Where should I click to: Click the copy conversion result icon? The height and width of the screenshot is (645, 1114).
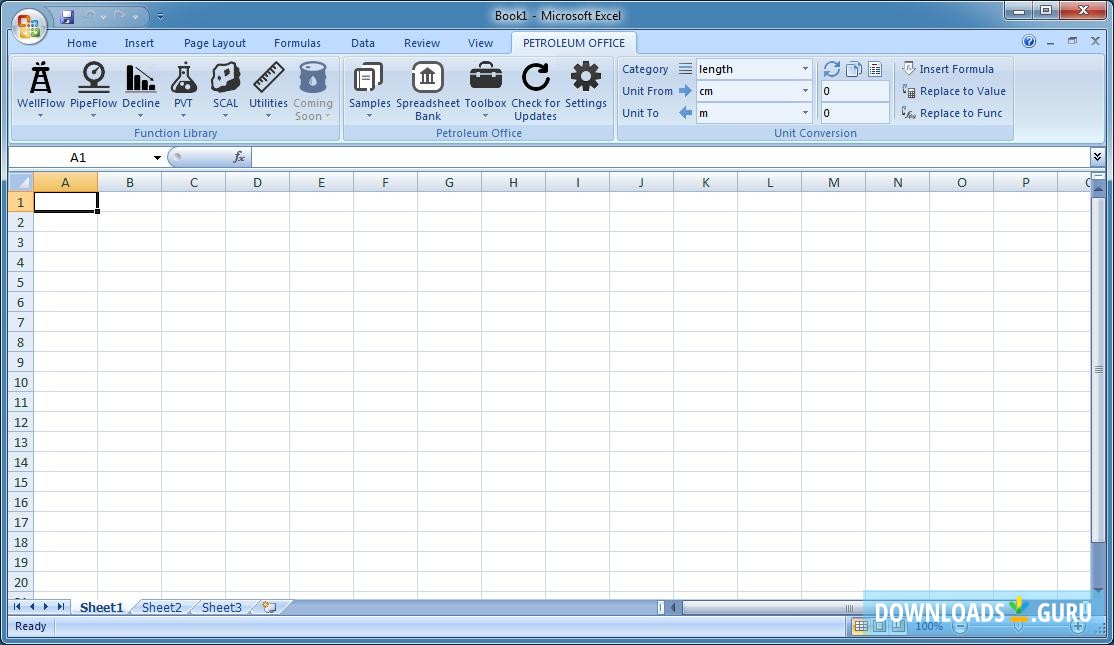pyautogui.click(x=854, y=69)
